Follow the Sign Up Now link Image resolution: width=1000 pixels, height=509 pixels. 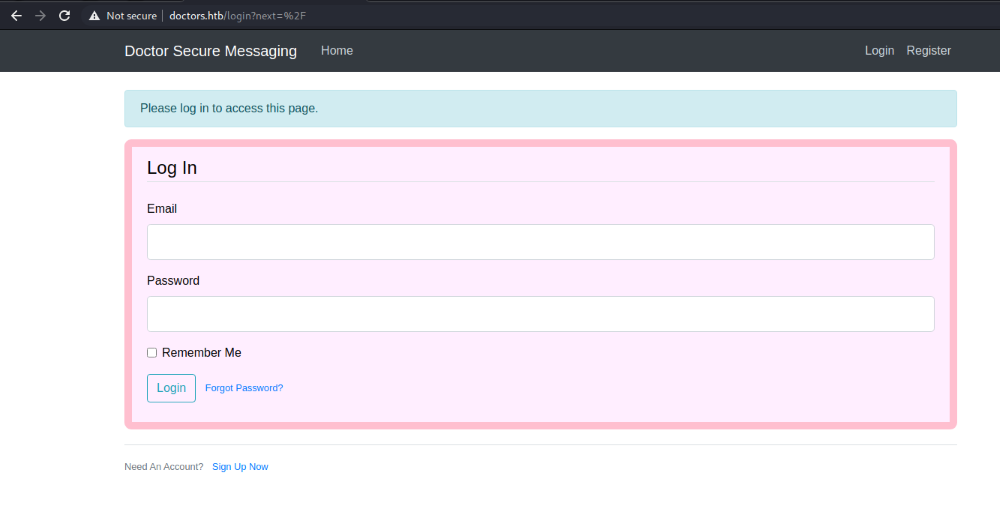click(x=240, y=467)
